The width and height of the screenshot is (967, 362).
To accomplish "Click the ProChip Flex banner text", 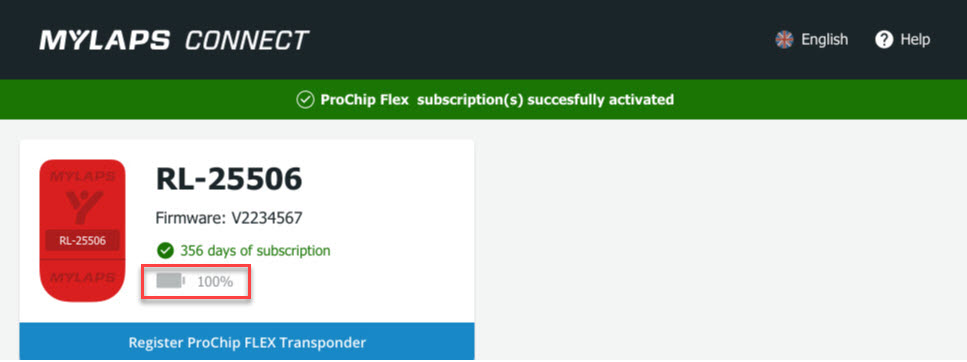I will tap(364, 99).
